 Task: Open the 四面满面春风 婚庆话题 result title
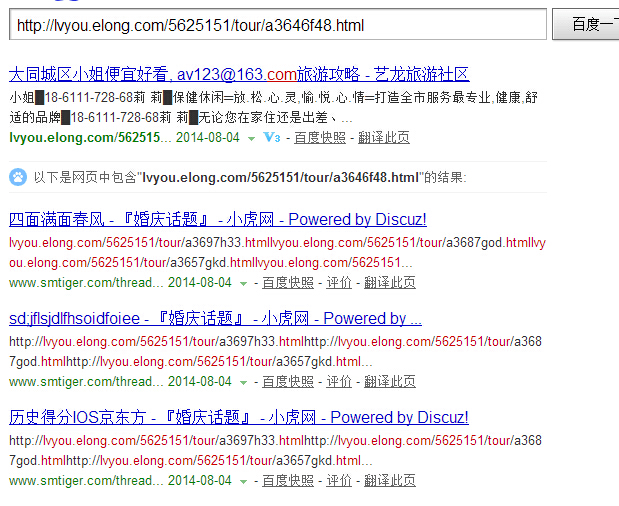coord(218,219)
